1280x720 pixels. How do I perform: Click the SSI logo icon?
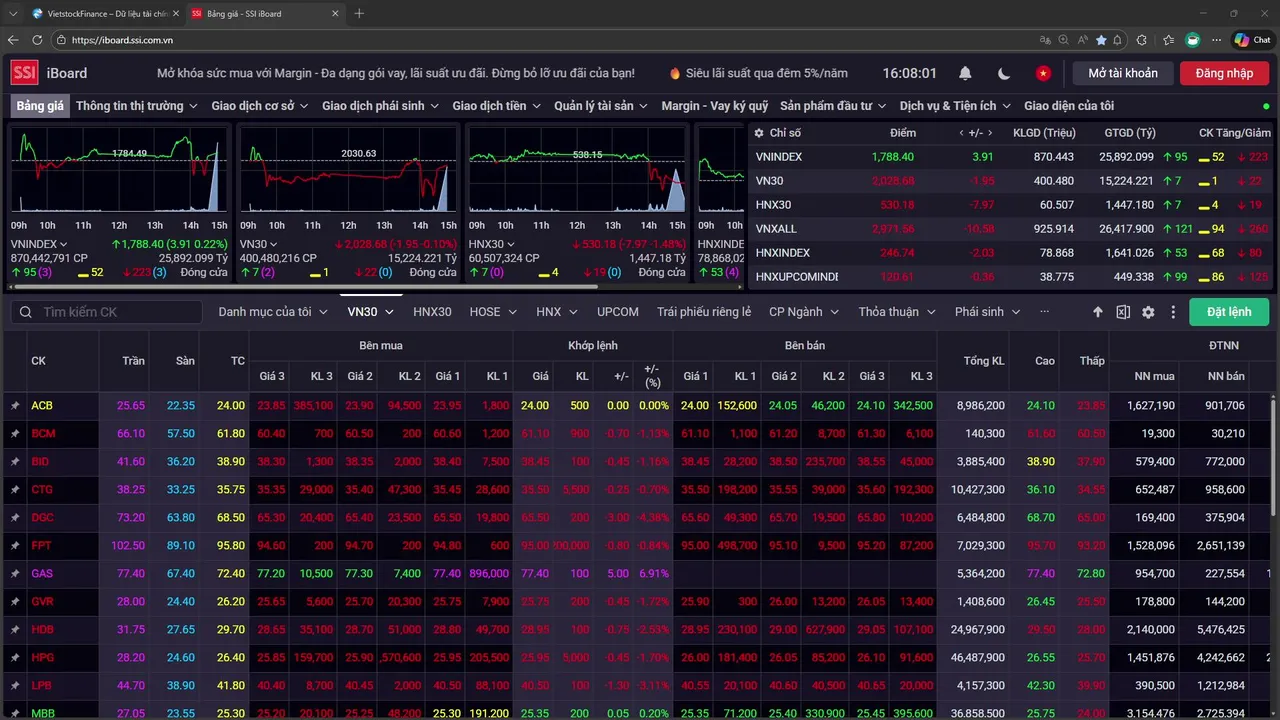tap(24, 73)
